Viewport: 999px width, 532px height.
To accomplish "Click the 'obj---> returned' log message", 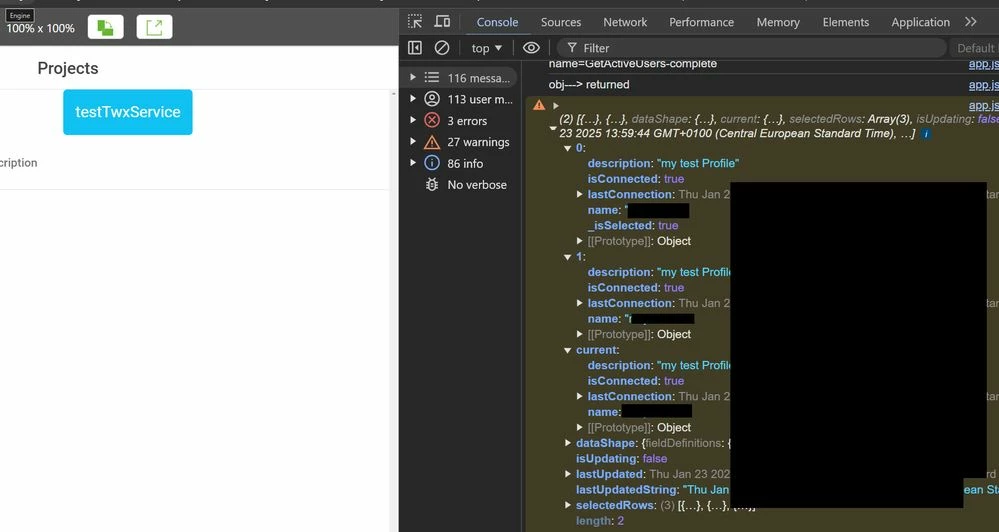I will (x=589, y=85).
